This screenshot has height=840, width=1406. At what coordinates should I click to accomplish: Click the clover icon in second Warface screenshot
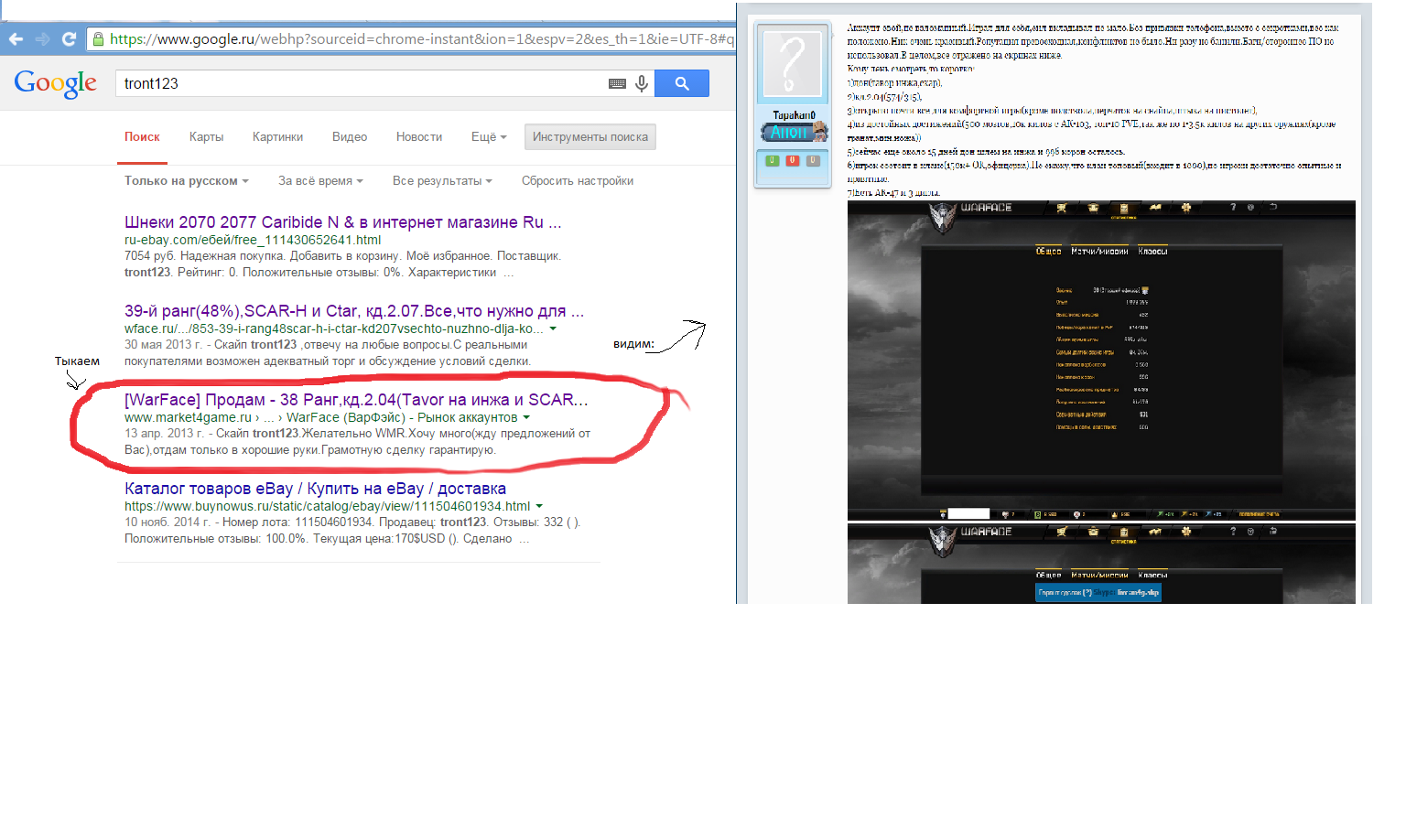pos(1186,532)
